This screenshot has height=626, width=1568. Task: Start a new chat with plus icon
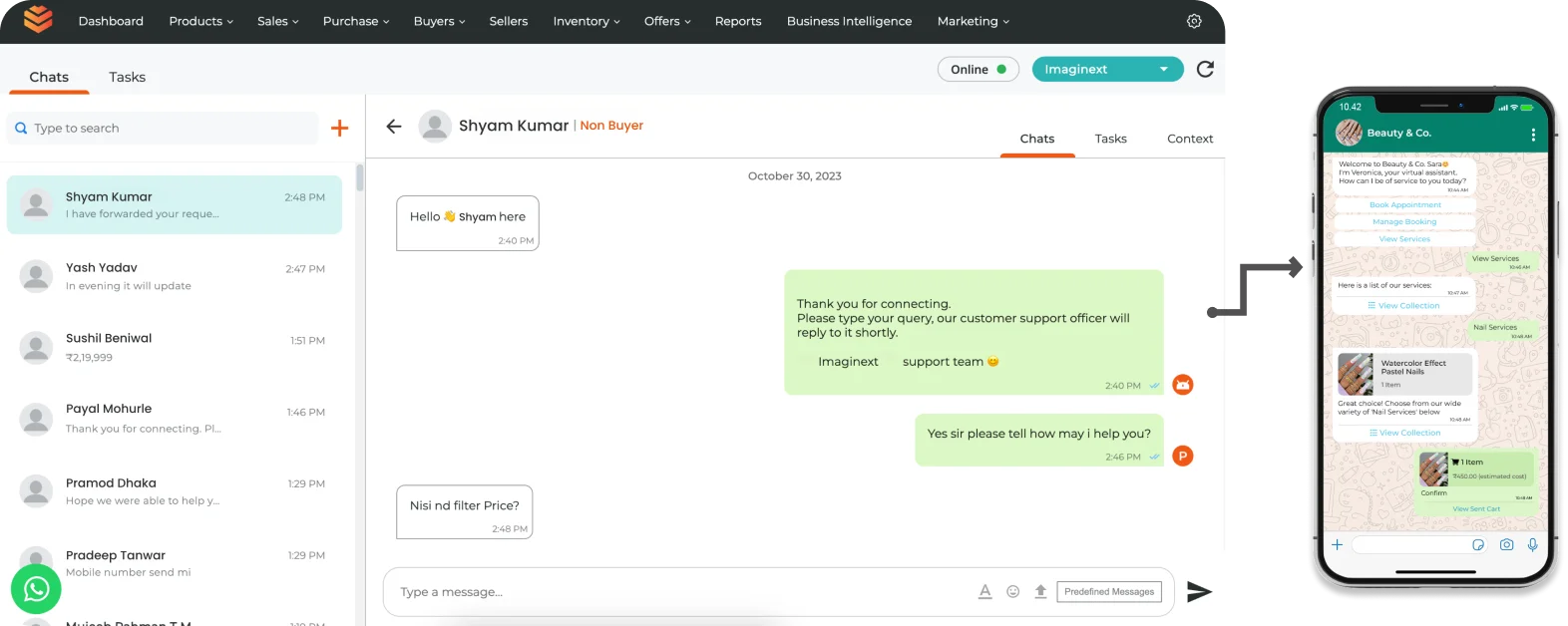tap(339, 128)
